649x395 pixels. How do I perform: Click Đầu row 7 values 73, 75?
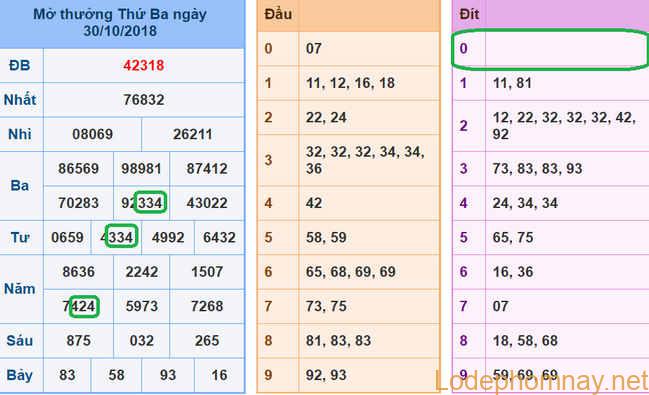click(x=326, y=306)
